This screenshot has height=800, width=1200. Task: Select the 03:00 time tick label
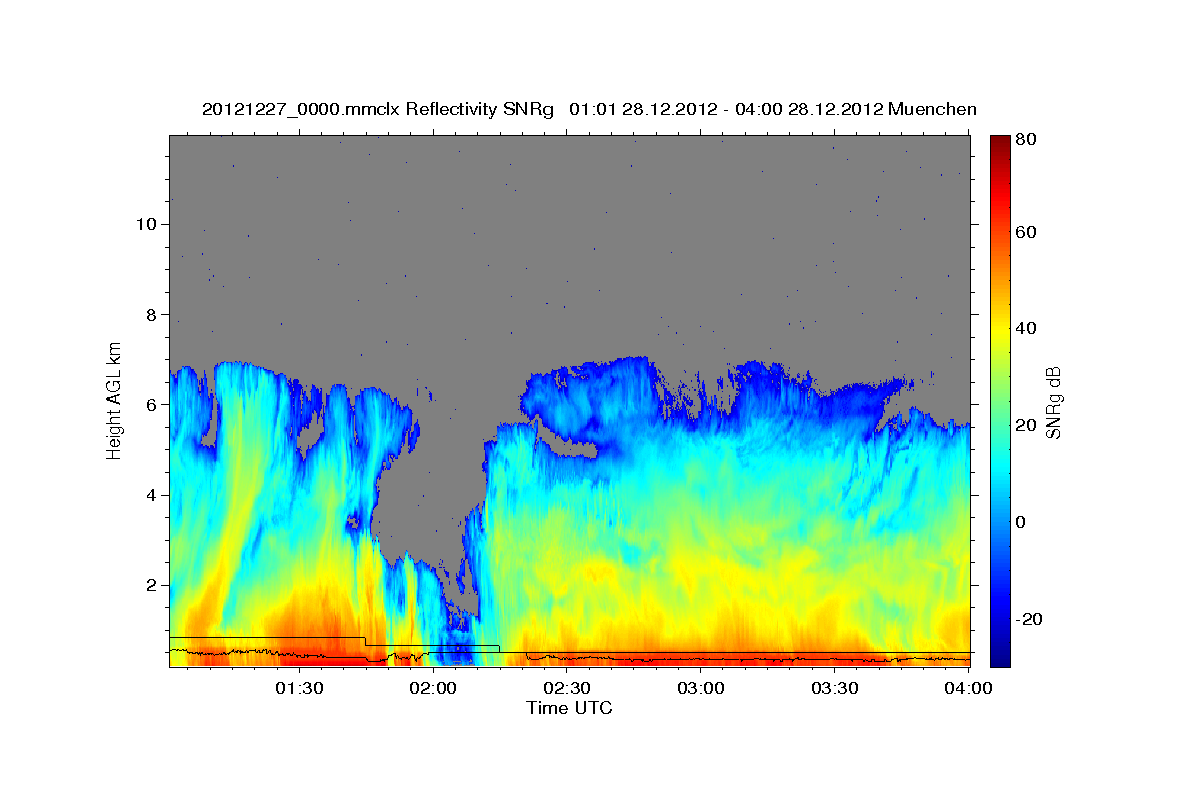coord(701,688)
